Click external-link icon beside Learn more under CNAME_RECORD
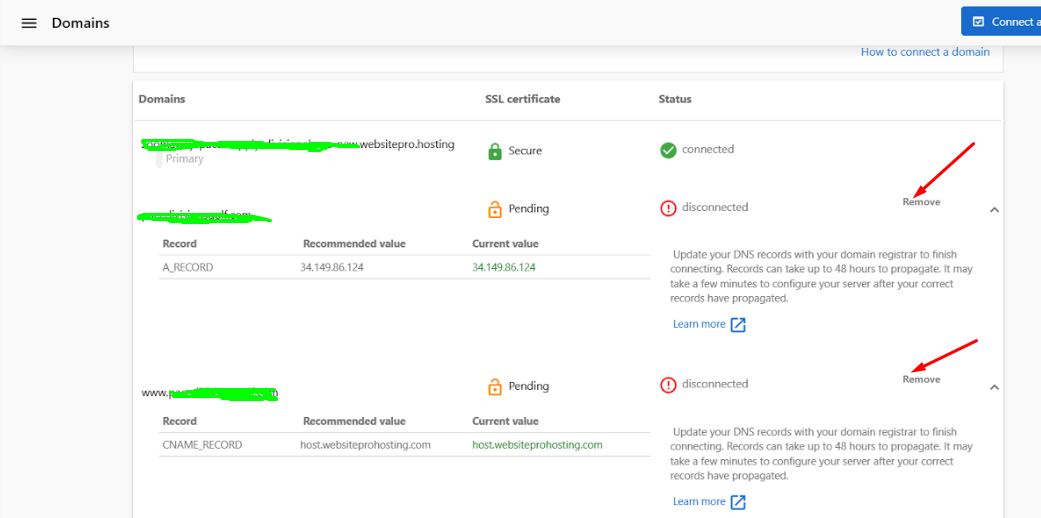Viewport: 1041px width, 518px height. 738,501
